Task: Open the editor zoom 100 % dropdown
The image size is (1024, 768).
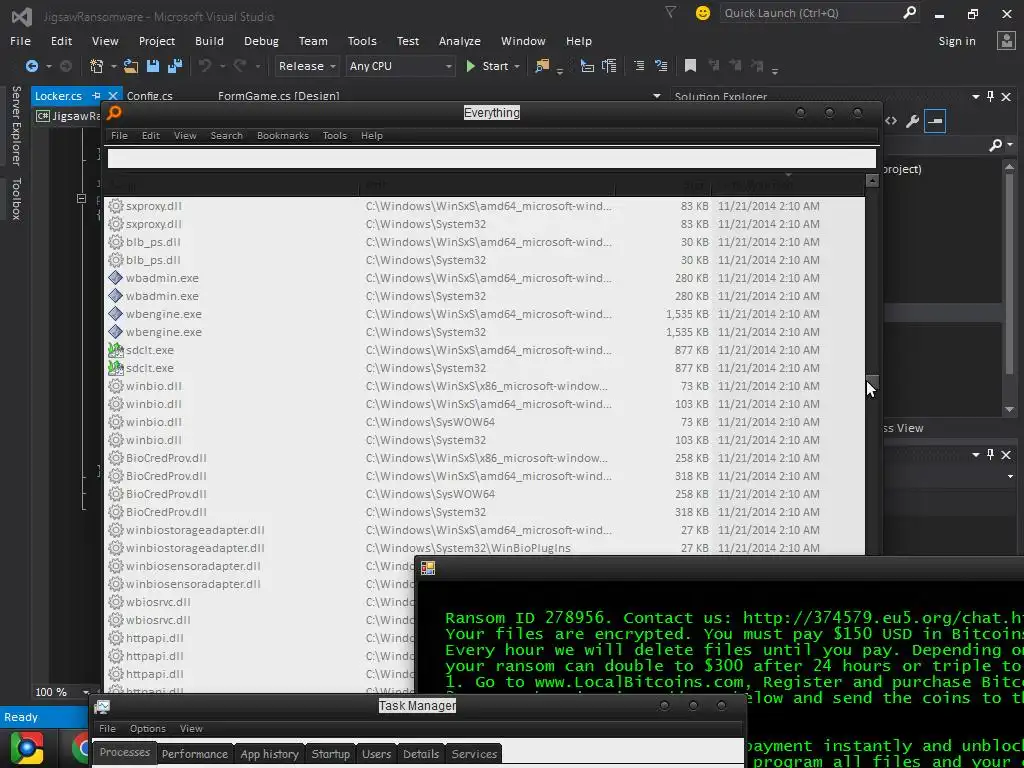Action: (86, 692)
